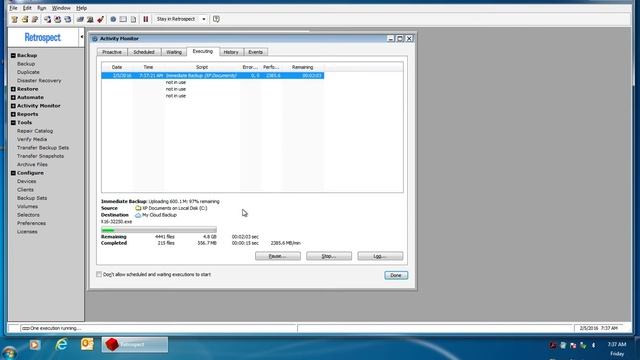The image size is (640, 360).
Task: Collapse the Configure tree section
Action: tap(13, 173)
